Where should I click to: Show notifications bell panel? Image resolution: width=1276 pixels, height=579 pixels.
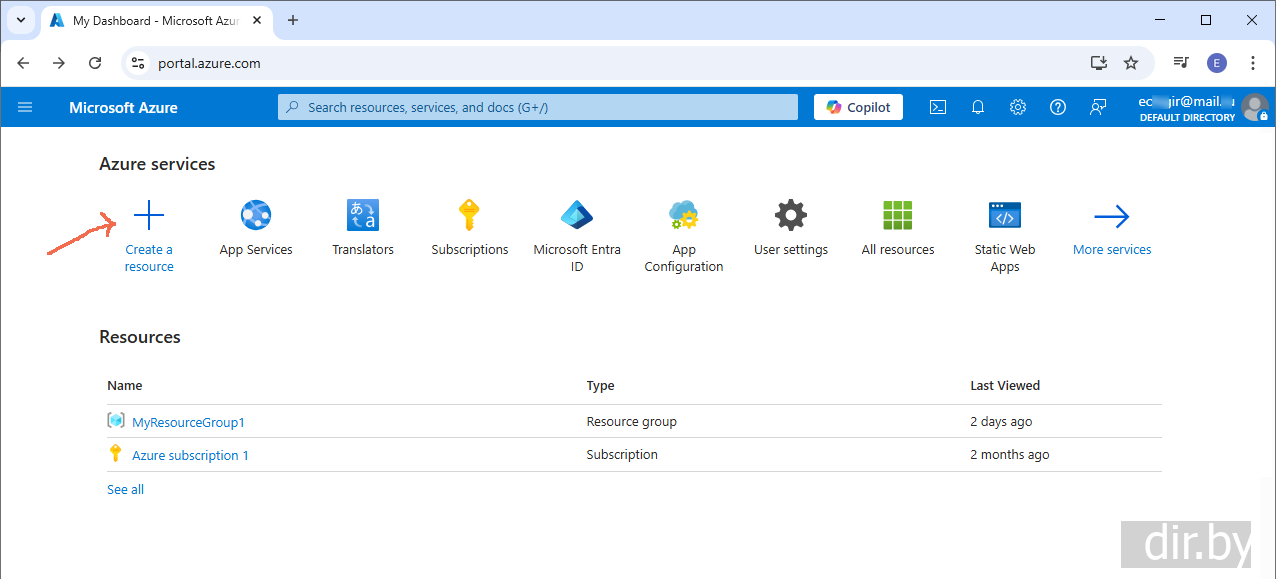click(978, 107)
